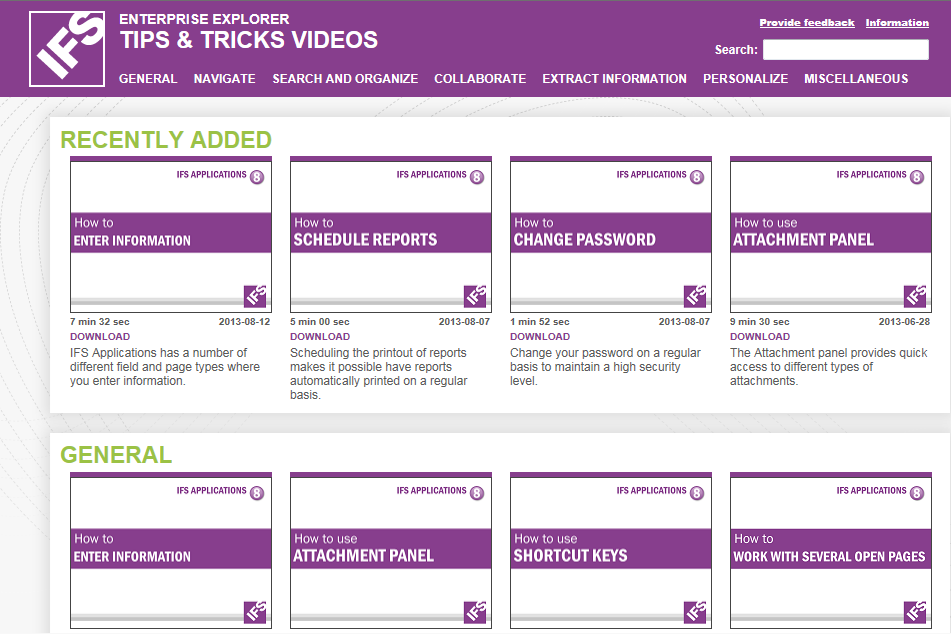Open the Information link at top right
The height and width of the screenshot is (634, 951).
pos(897,23)
